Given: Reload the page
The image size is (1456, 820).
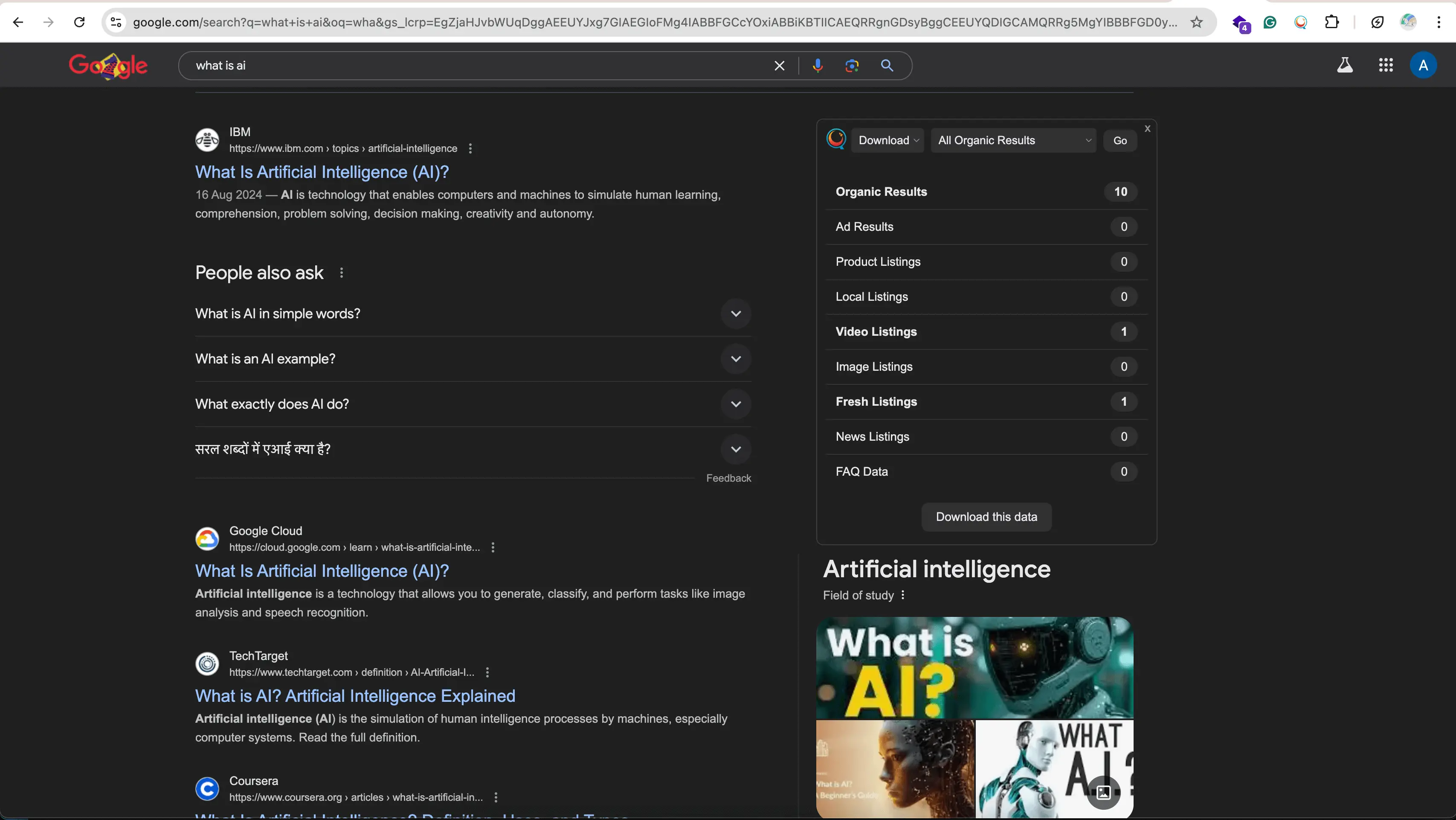Looking at the screenshot, I should [x=80, y=22].
